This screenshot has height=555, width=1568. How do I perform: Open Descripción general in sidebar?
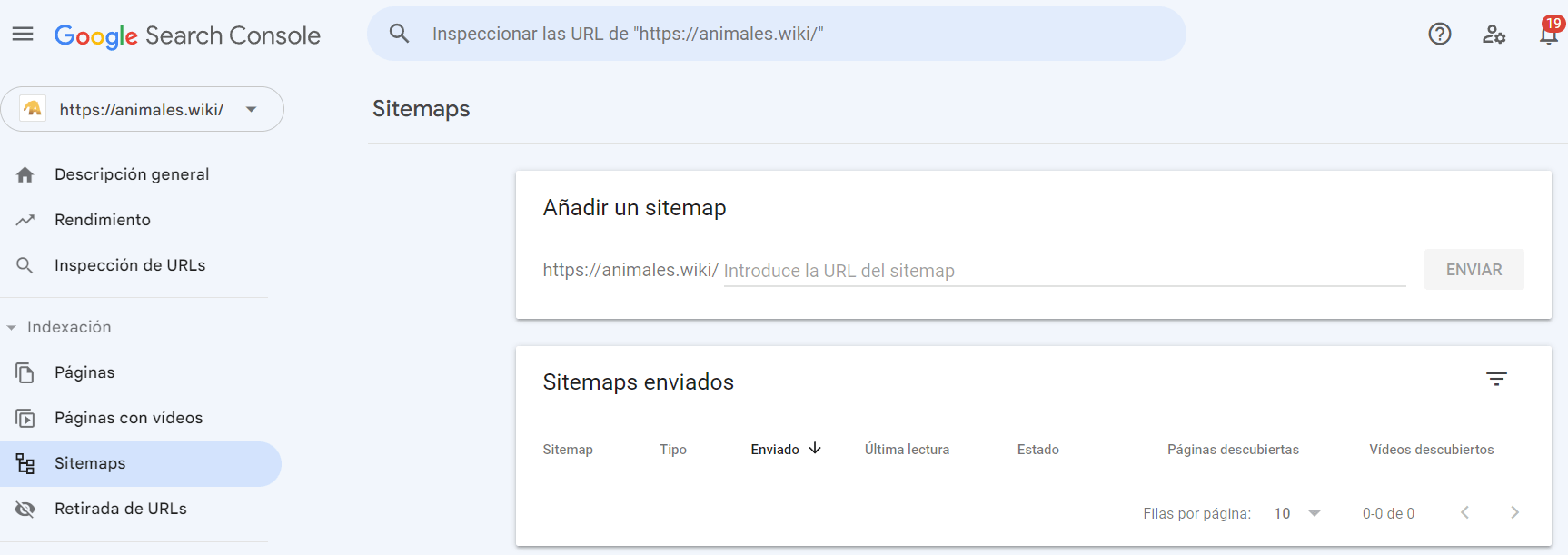(x=132, y=174)
